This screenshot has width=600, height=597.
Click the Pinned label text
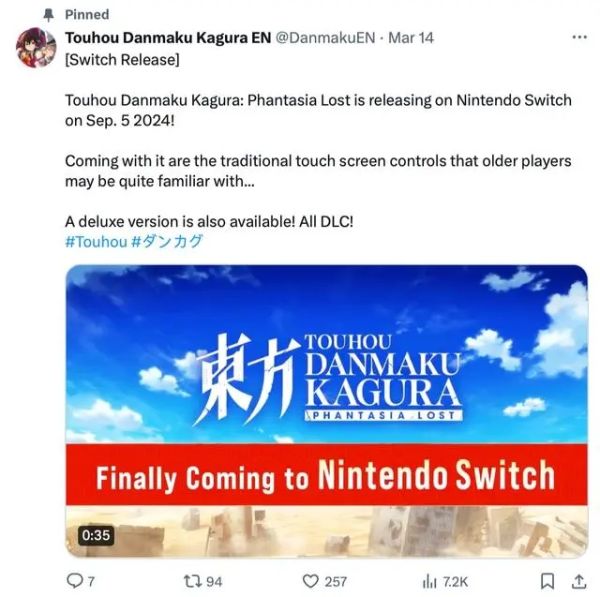pos(87,15)
